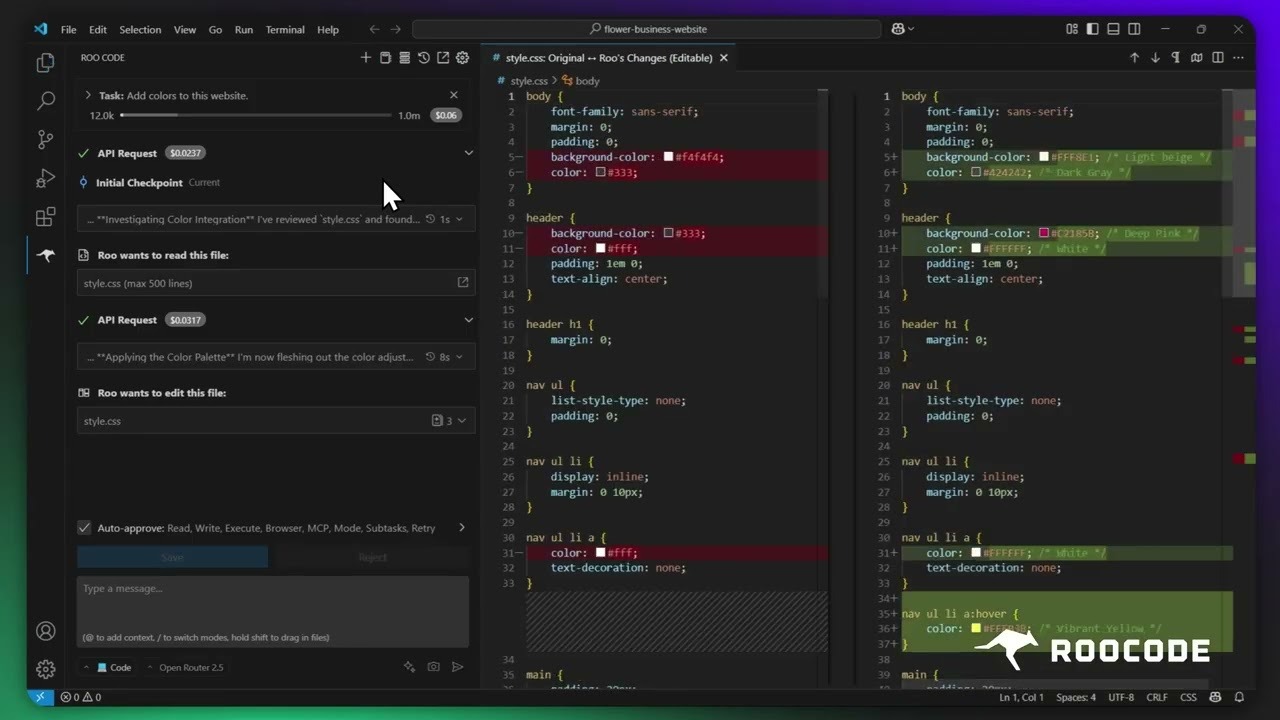Open Copilot dropdown arrow in title bar
This screenshot has height=720, width=1280.
tap(911, 30)
